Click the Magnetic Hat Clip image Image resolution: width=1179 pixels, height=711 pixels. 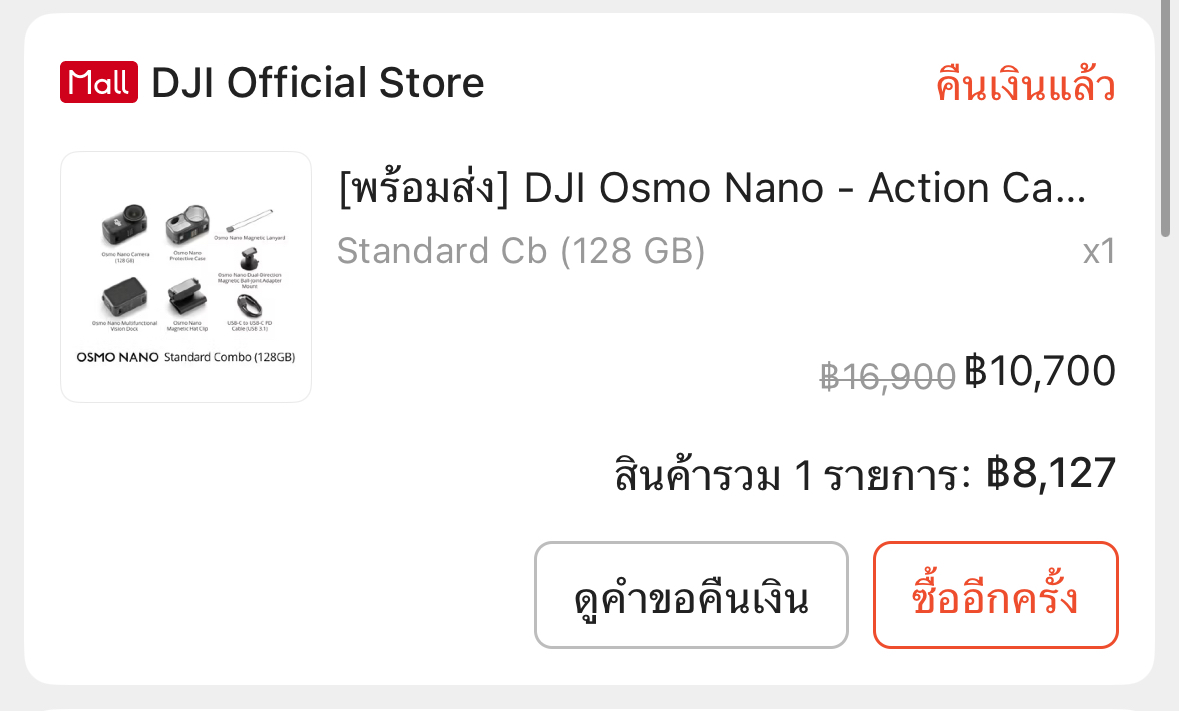point(185,298)
